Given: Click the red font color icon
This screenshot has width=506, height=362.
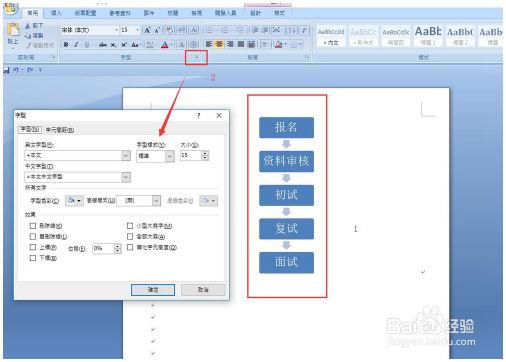Looking at the screenshot, I should 165,45.
